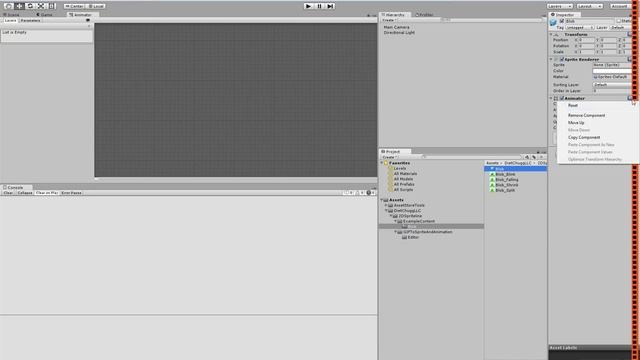Open the Layer dropdown (Default) in Inspector
This screenshot has width=640, height=360.
pos(620,27)
